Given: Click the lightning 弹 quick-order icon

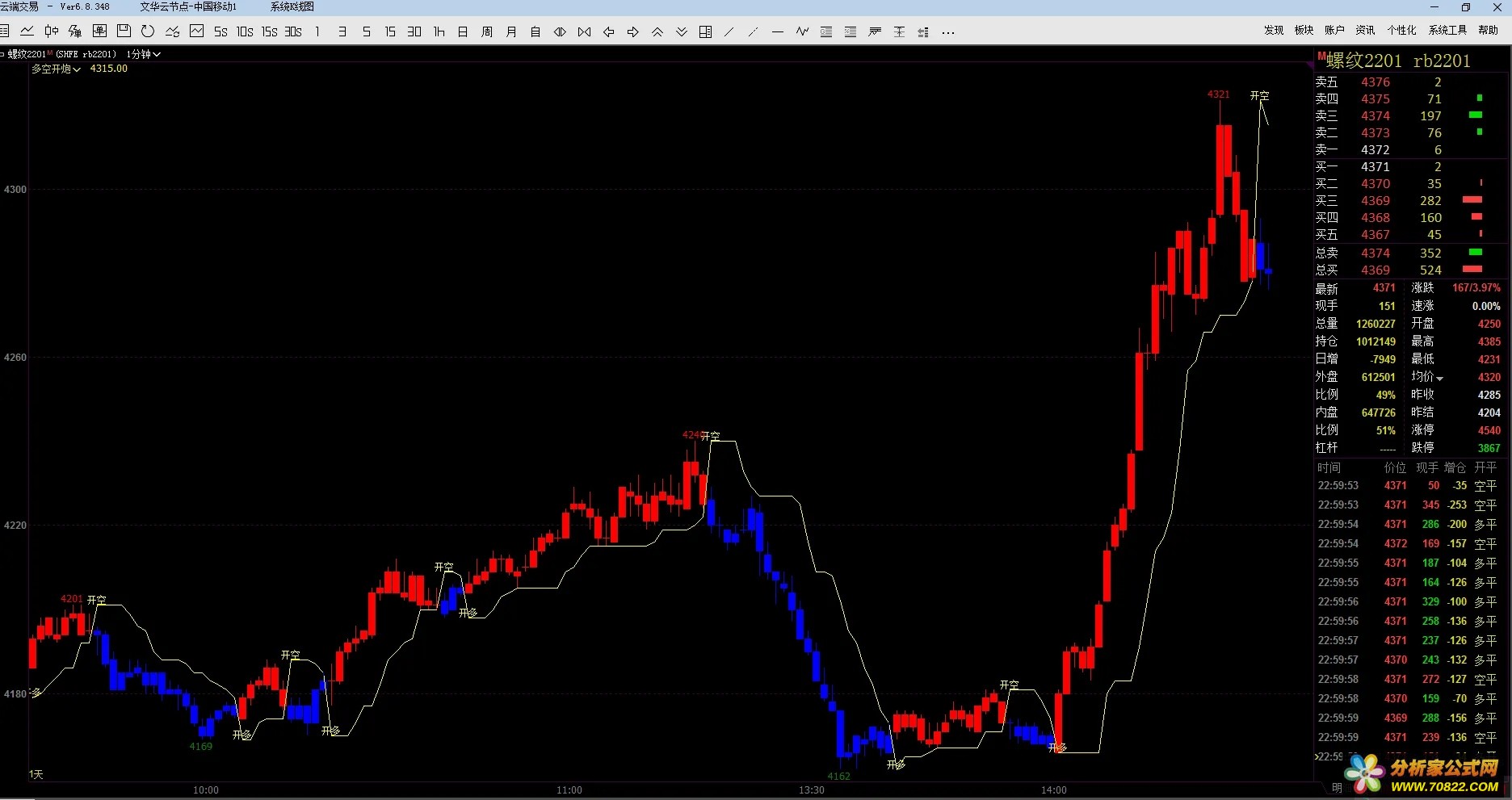Looking at the screenshot, I should point(75,31).
